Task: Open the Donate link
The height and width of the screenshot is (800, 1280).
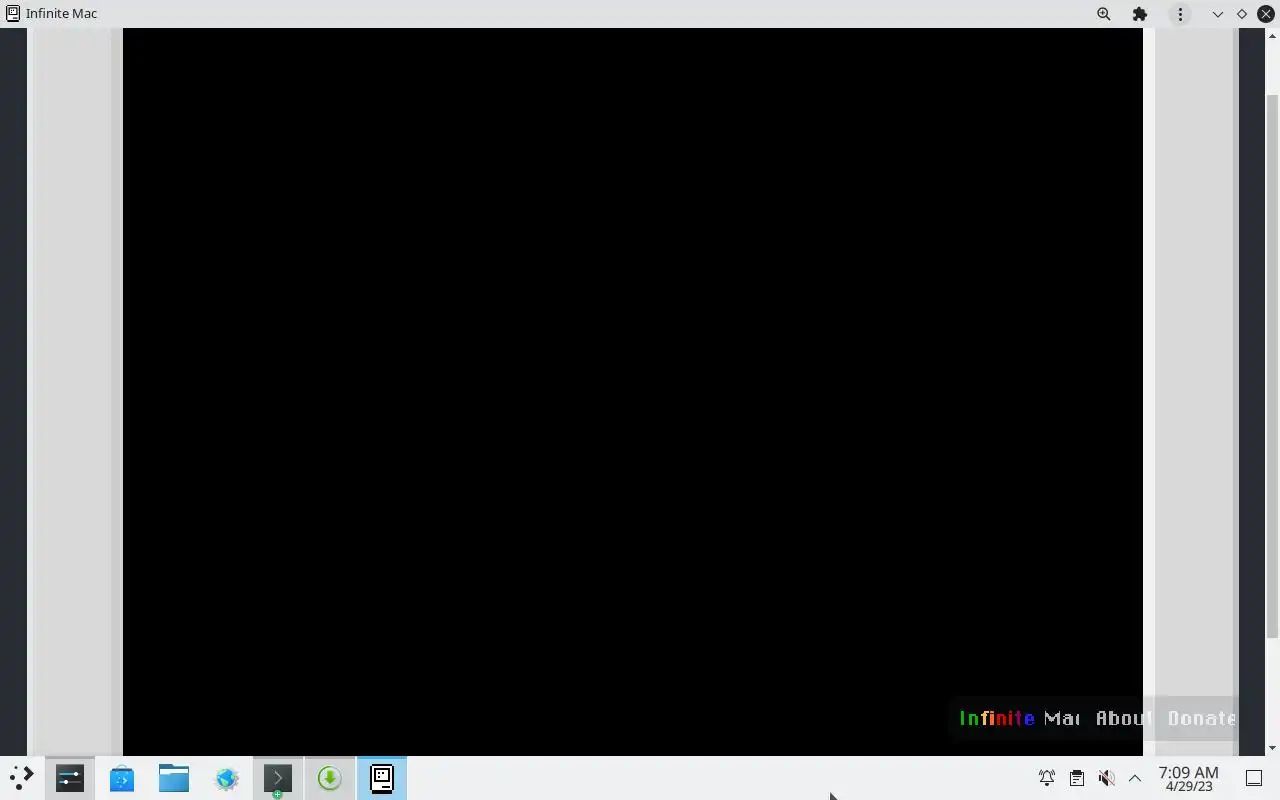Action: tap(1201, 718)
